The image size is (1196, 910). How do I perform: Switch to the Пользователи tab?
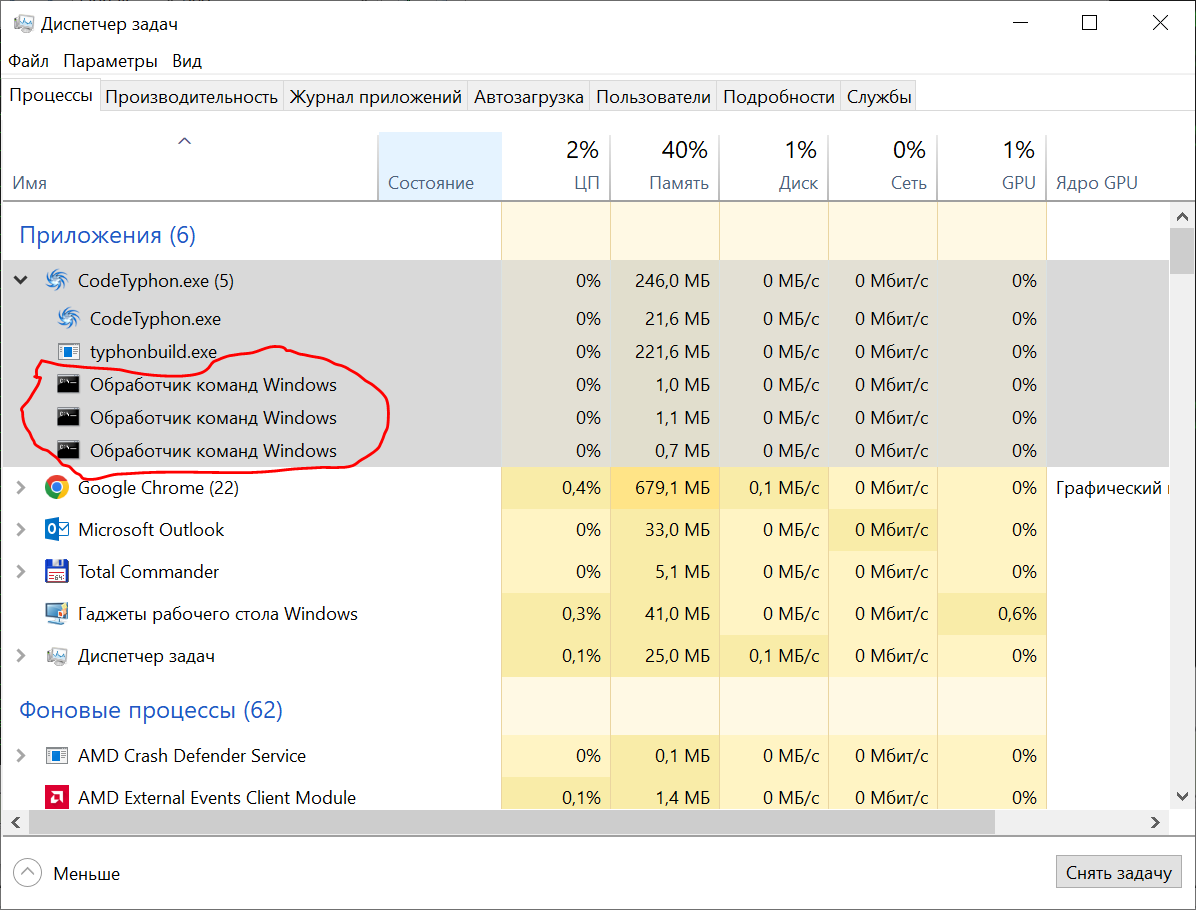pyautogui.click(x=653, y=97)
